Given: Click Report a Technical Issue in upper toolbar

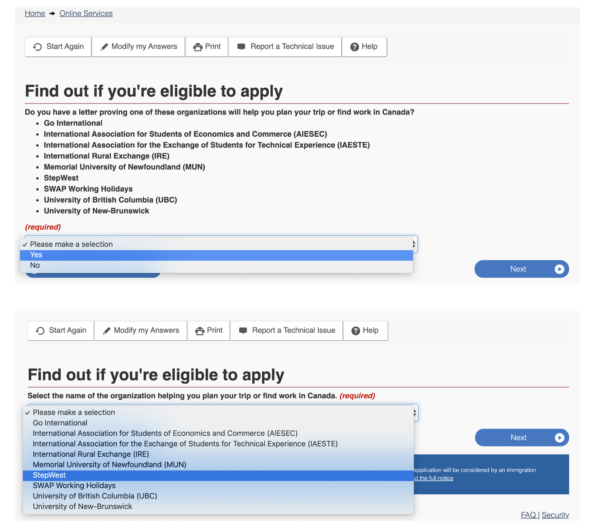Looking at the screenshot, I should pyautogui.click(x=285, y=47).
